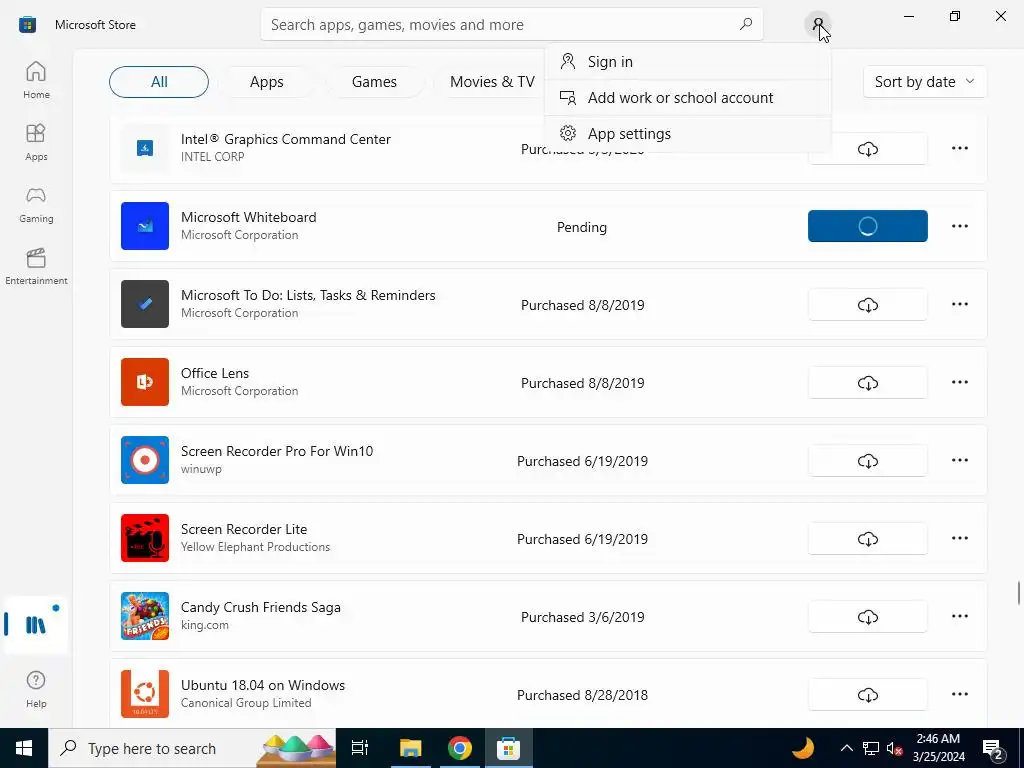Screen dimensions: 1024x768
Task: Open the Windows Start menu
Action: tap(24, 748)
